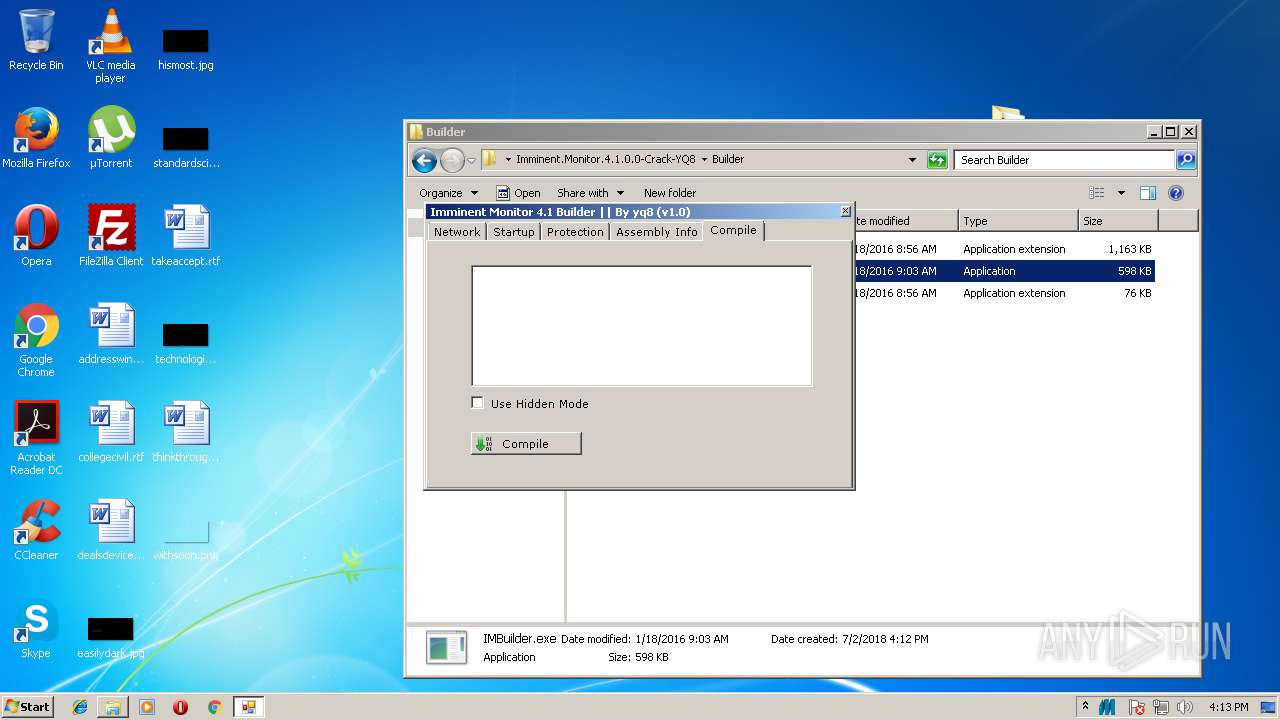Enable the Use Hidden Mode checkbox
This screenshot has height=720, width=1280.
pos(477,403)
